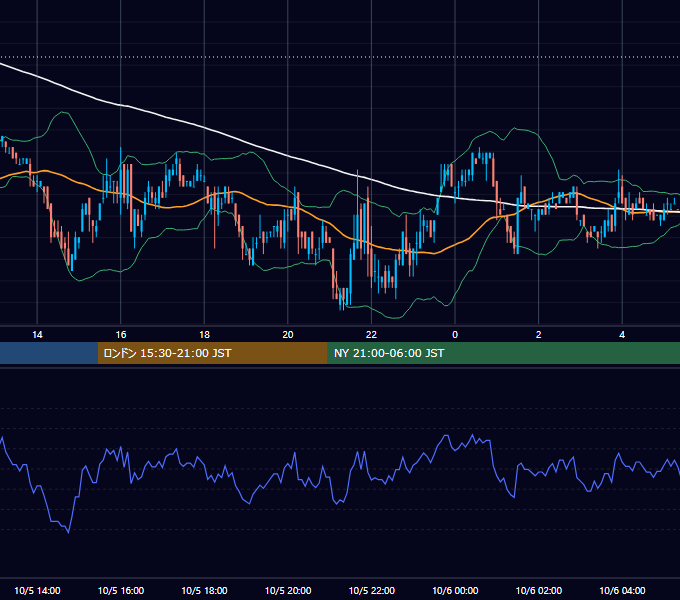Click the 10/5 16:00 date label
The height and width of the screenshot is (600, 680).
click(x=121, y=590)
